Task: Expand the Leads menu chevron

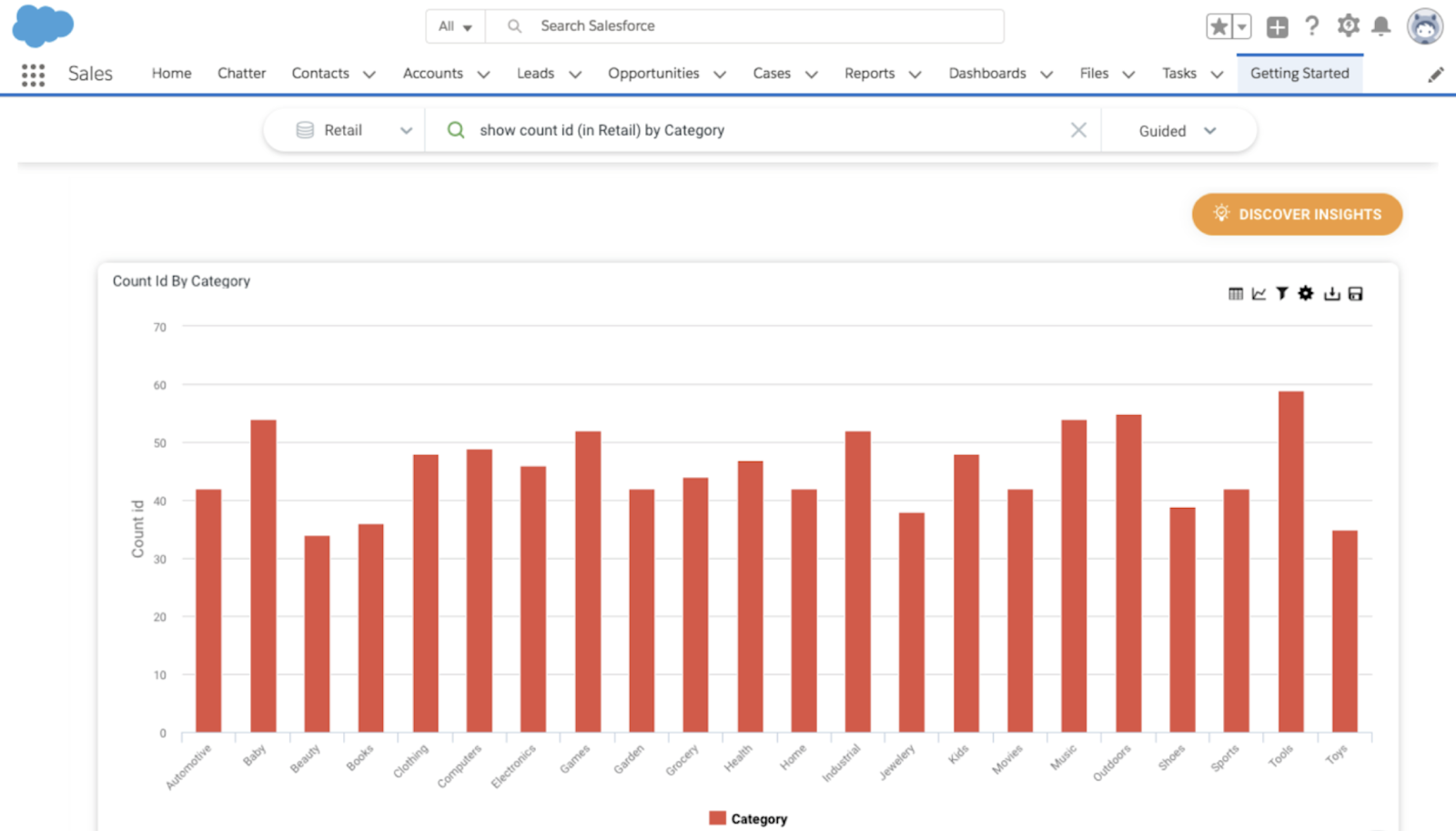Action: click(575, 75)
